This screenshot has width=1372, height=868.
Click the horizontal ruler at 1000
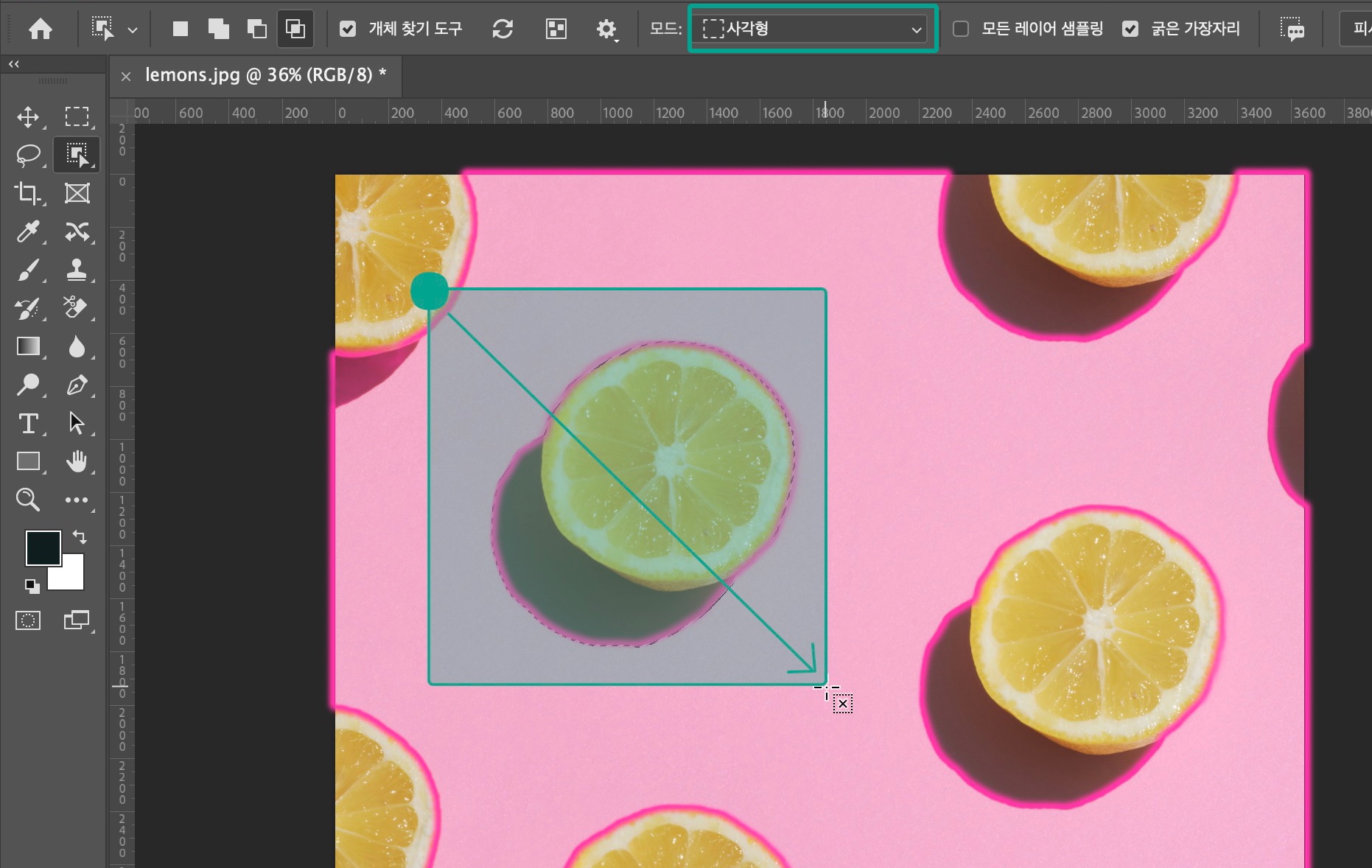617,113
